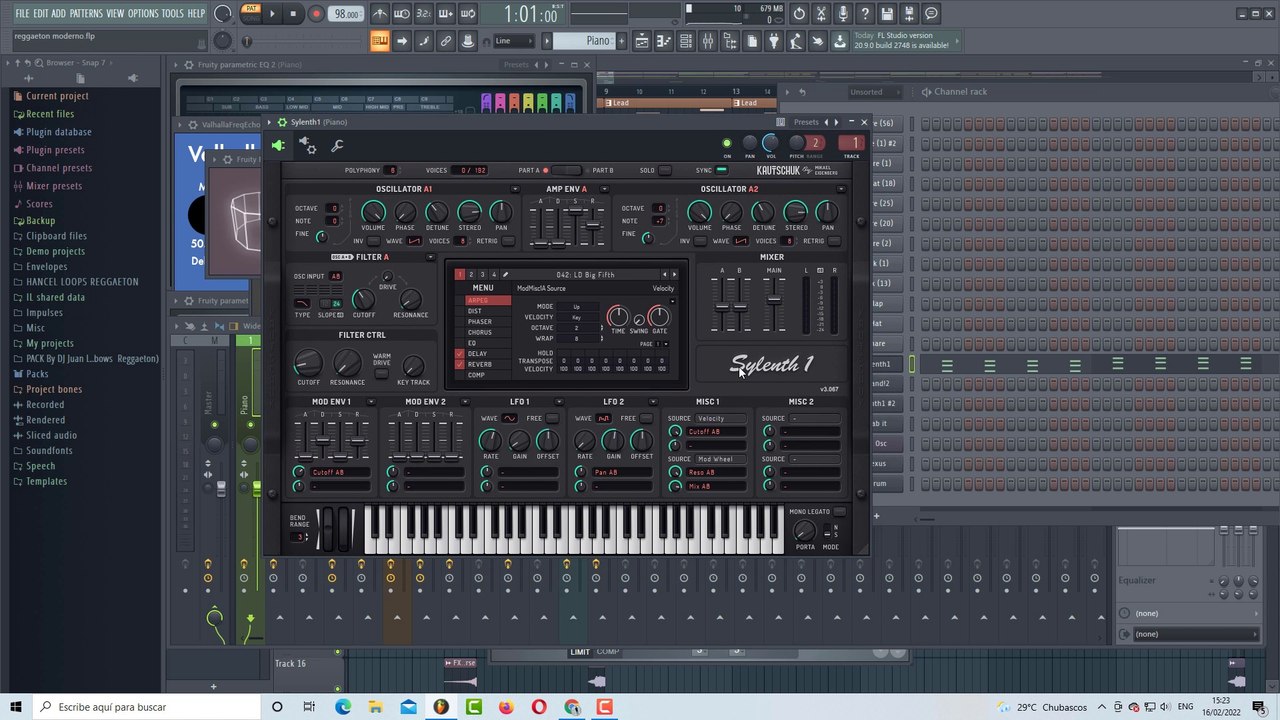This screenshot has height=720, width=1280.
Task: Open File Explorer from taskbar
Action: (x=376, y=707)
